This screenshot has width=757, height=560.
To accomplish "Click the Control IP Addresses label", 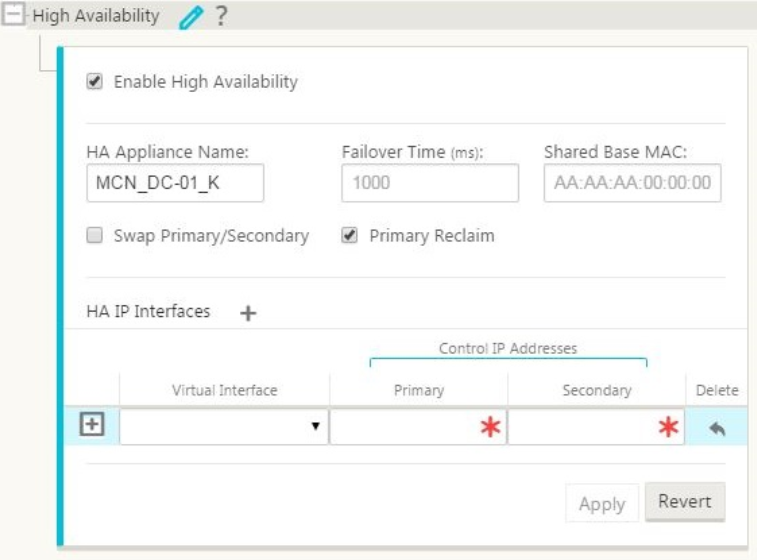I will 508,348.
